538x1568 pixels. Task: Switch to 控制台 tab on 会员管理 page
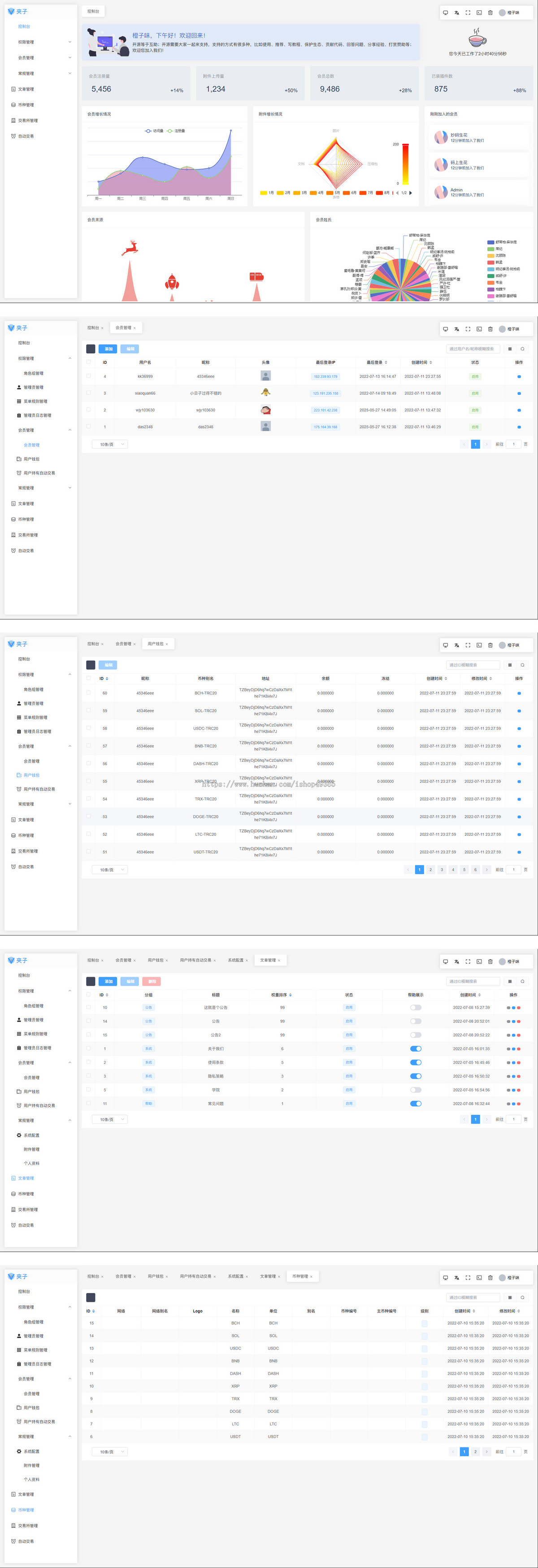pos(93,328)
